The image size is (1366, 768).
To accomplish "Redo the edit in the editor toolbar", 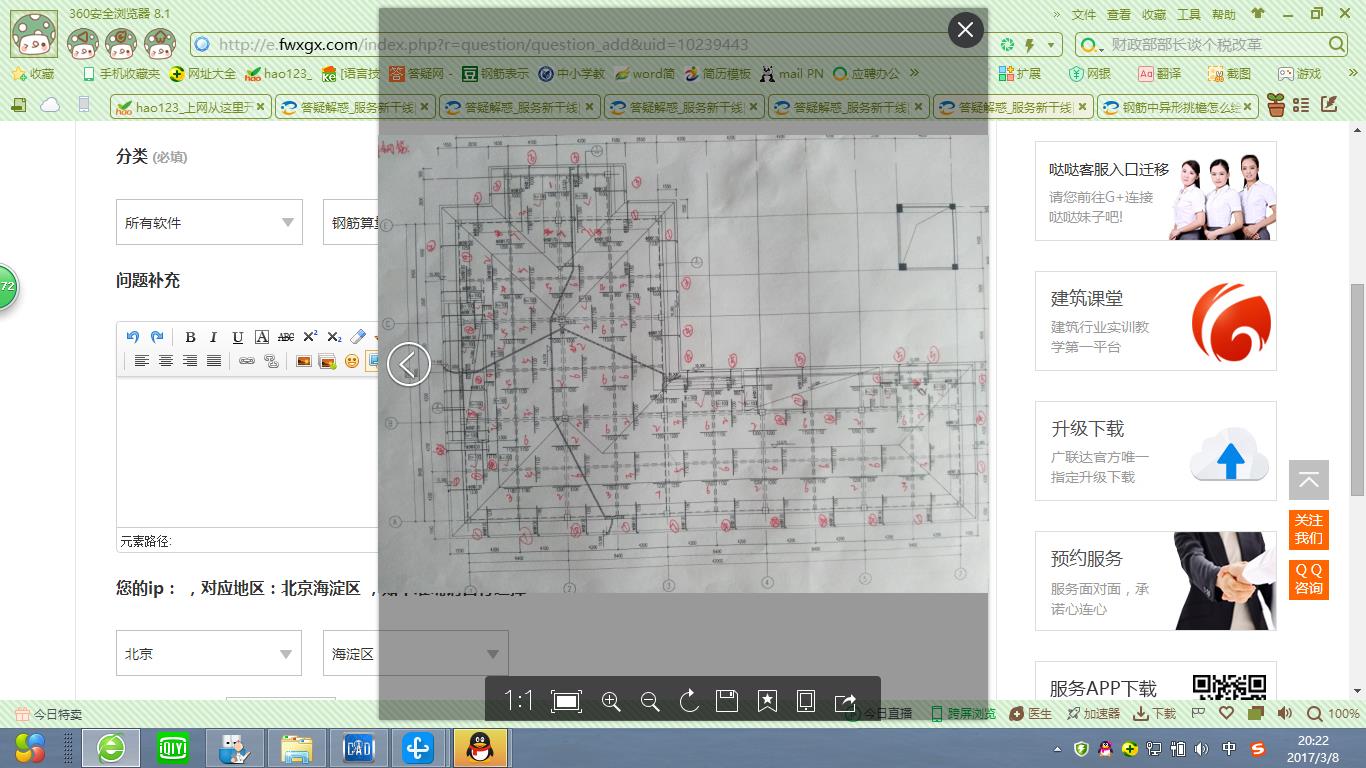I will (156, 337).
